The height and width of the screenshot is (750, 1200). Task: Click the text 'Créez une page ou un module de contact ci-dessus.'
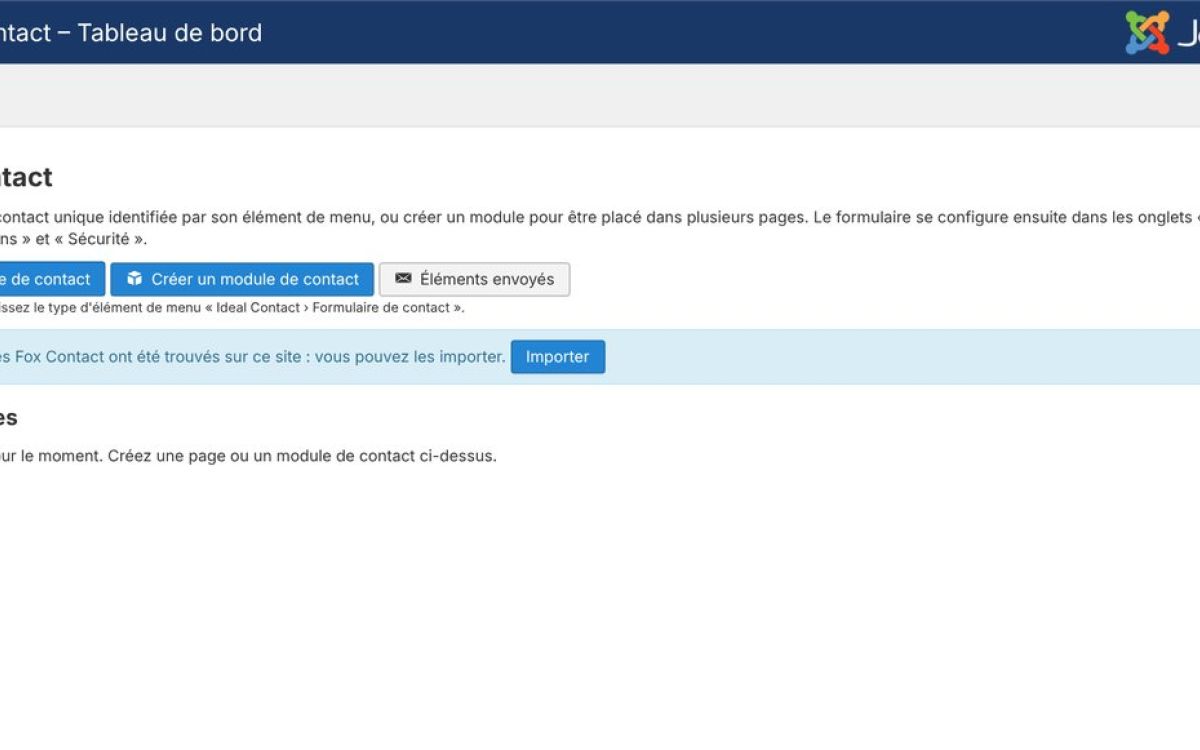(302, 456)
